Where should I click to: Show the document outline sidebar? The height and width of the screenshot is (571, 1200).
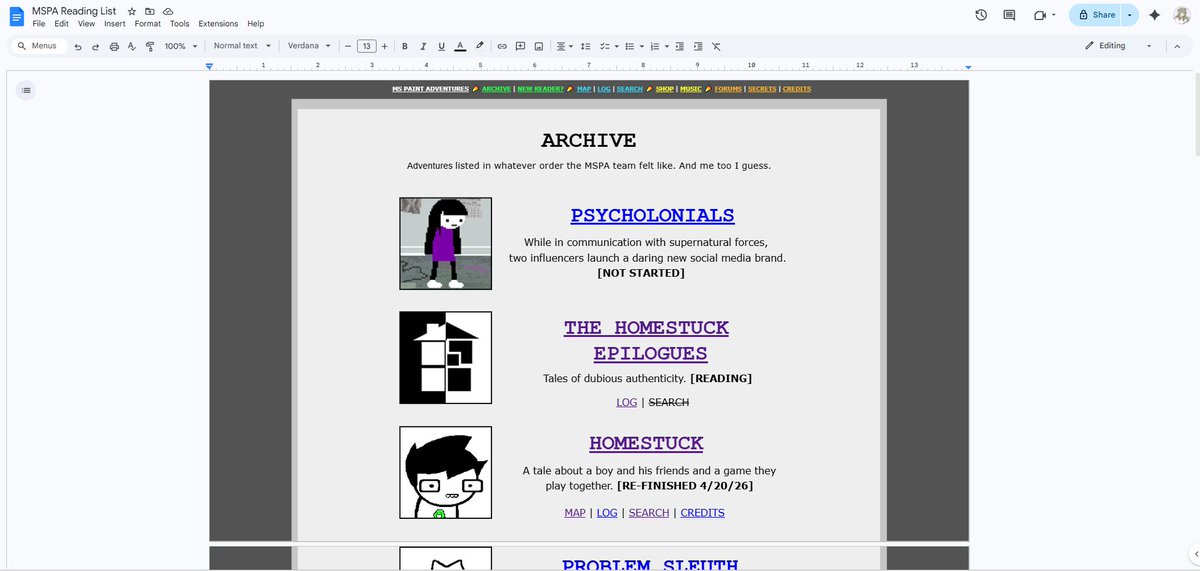click(x=26, y=90)
